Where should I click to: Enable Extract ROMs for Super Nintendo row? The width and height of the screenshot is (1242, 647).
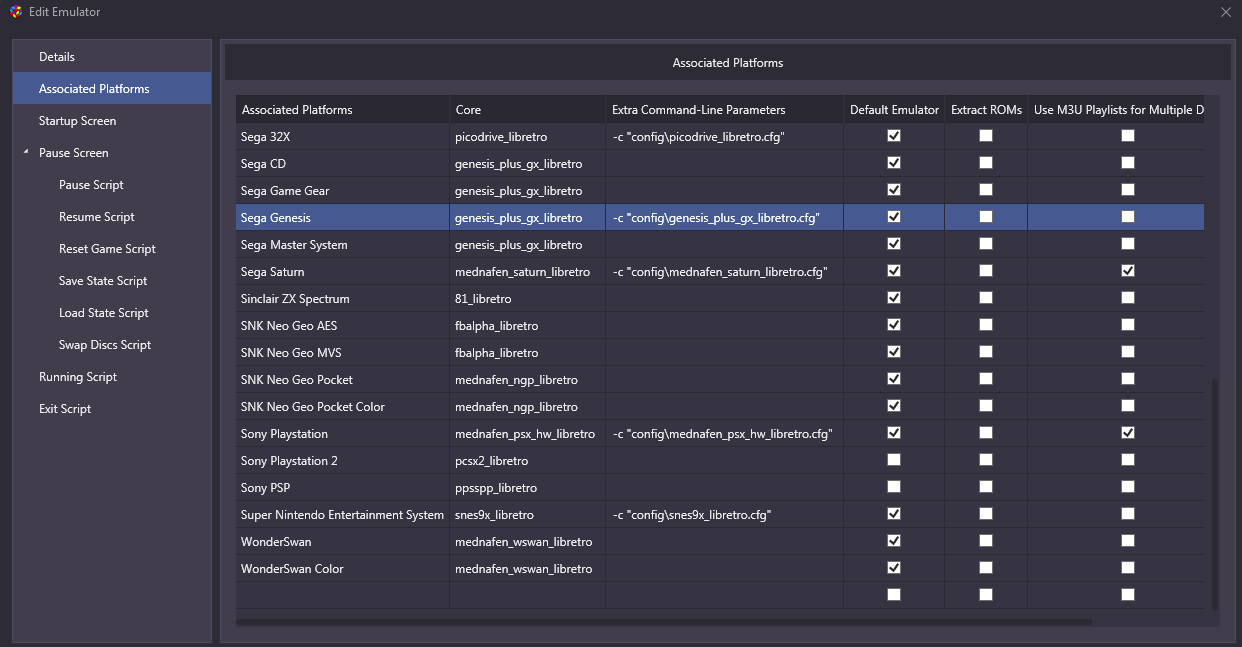(x=986, y=514)
